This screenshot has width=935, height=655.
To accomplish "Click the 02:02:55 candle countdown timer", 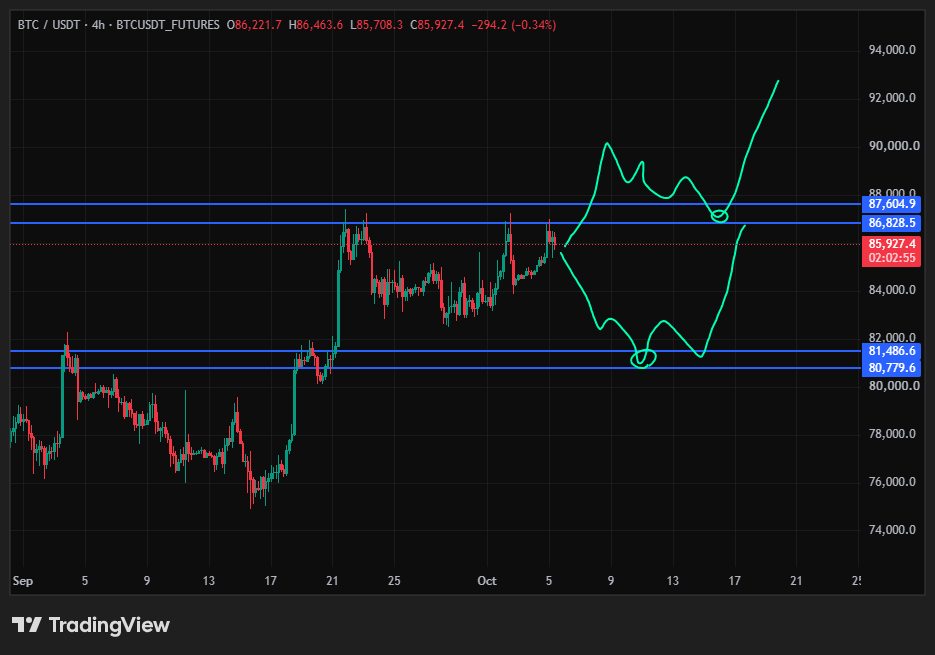I will click(891, 258).
